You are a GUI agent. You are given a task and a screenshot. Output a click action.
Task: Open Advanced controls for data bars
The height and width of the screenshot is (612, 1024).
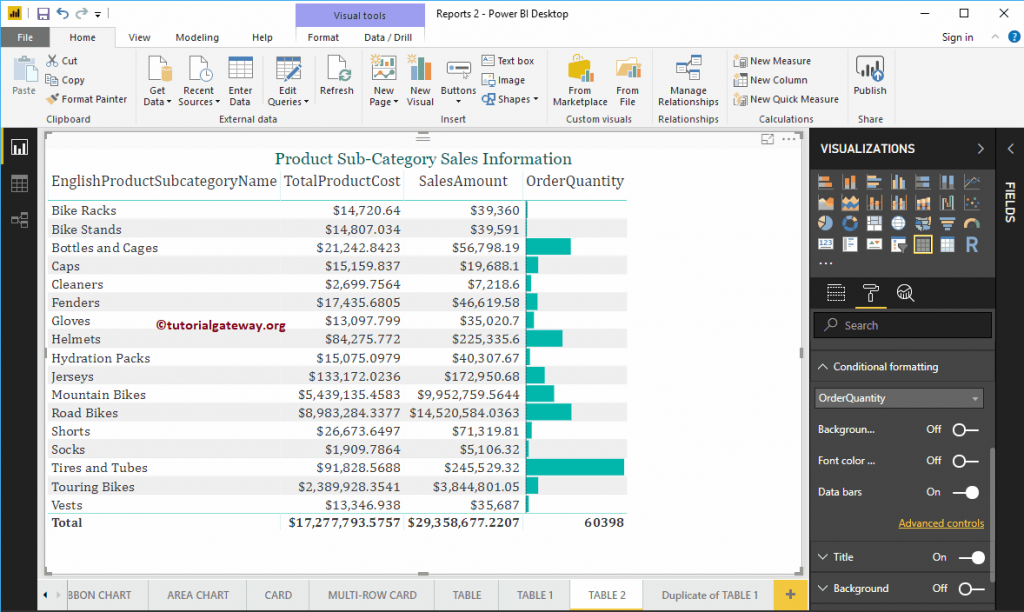(941, 523)
